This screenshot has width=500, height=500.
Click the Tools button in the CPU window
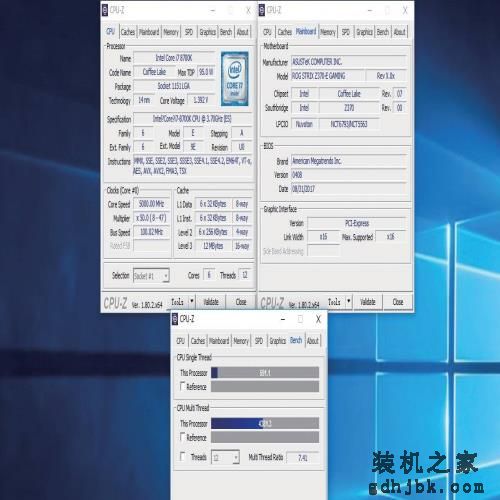coord(177,302)
